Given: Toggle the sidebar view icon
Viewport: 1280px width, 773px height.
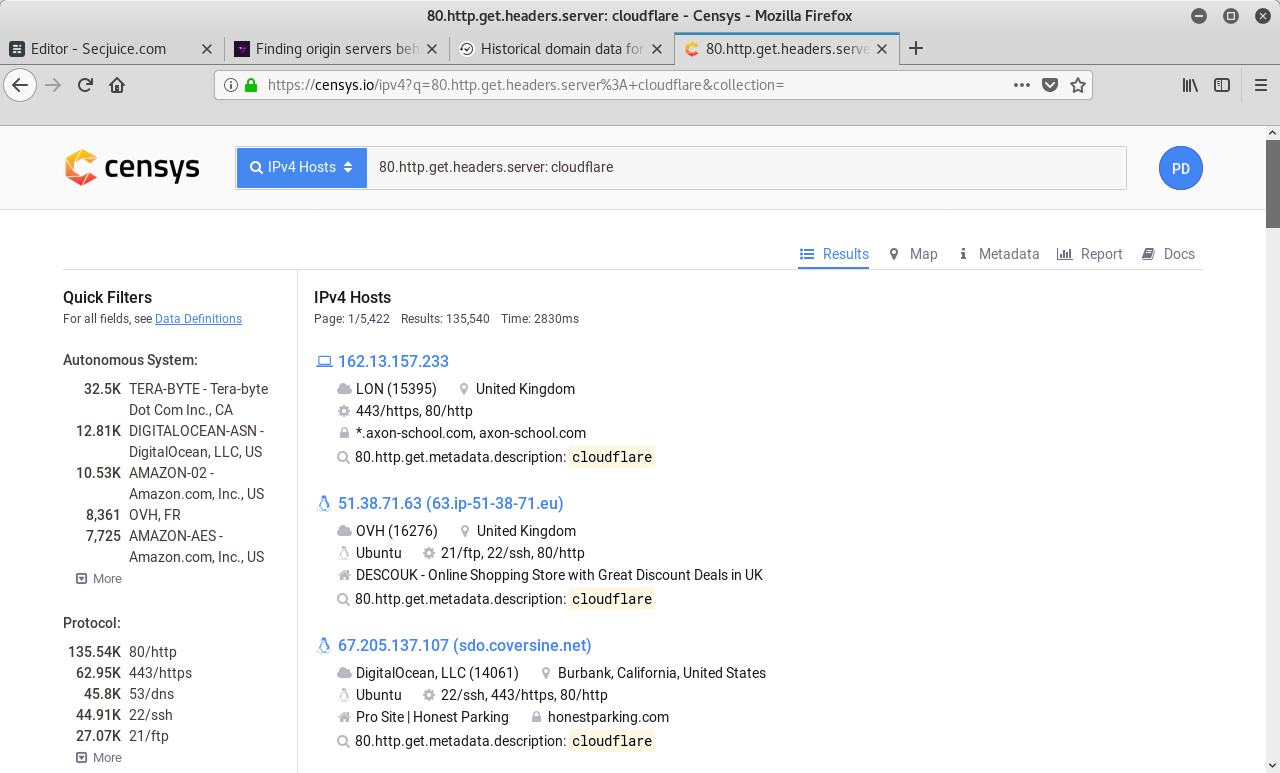Looking at the screenshot, I should pos(1222,85).
